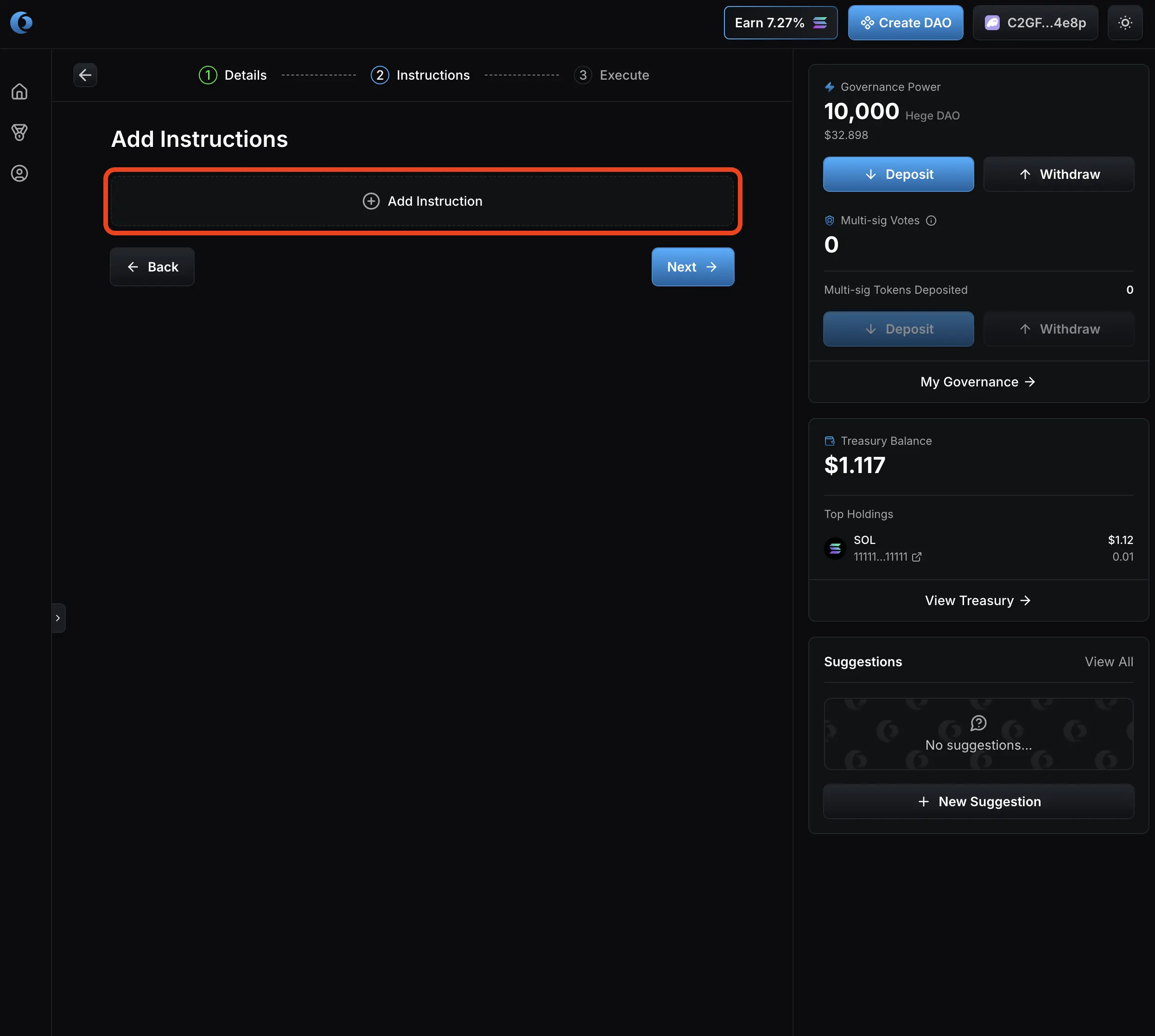Click New Suggestion button
1155x1036 pixels.
pyautogui.click(x=978, y=802)
